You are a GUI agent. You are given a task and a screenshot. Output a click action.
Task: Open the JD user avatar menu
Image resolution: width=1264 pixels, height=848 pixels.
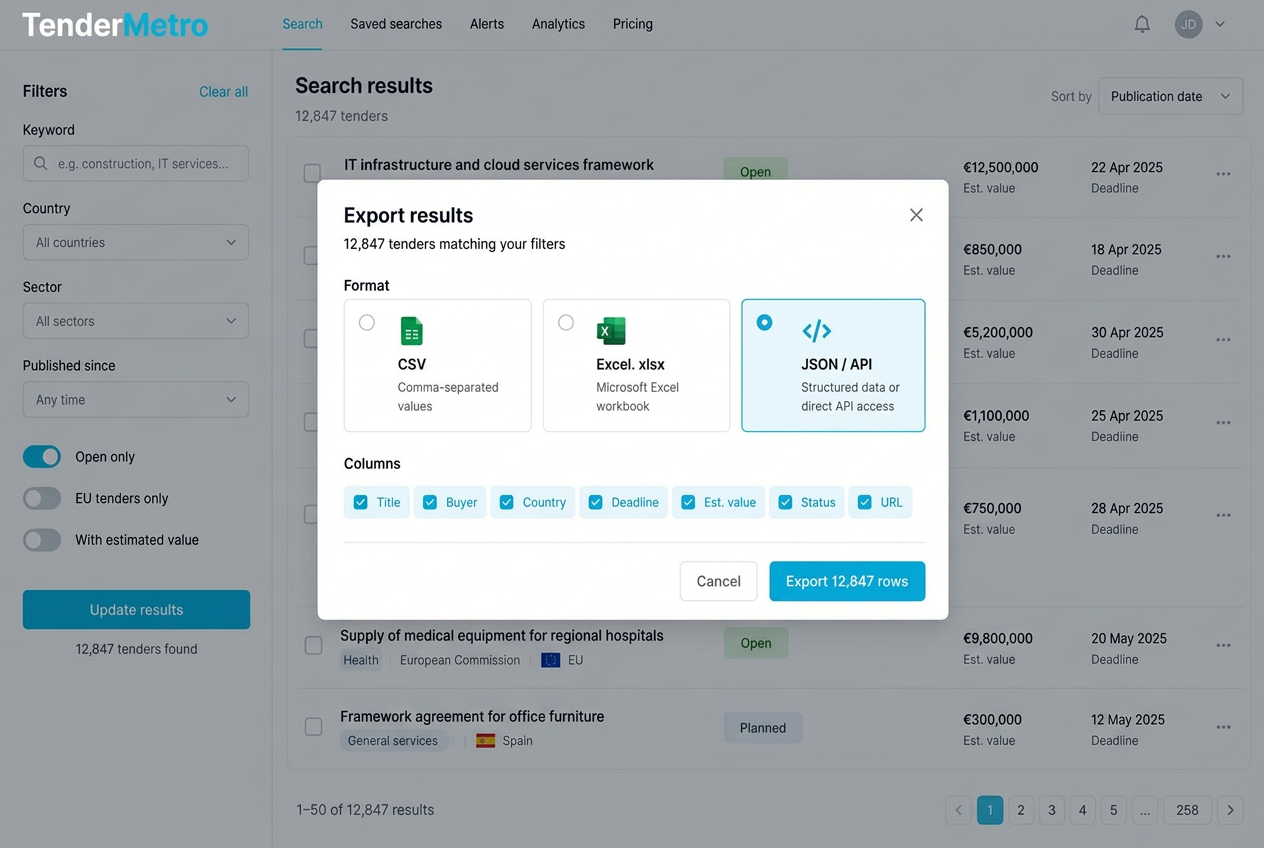1188,24
